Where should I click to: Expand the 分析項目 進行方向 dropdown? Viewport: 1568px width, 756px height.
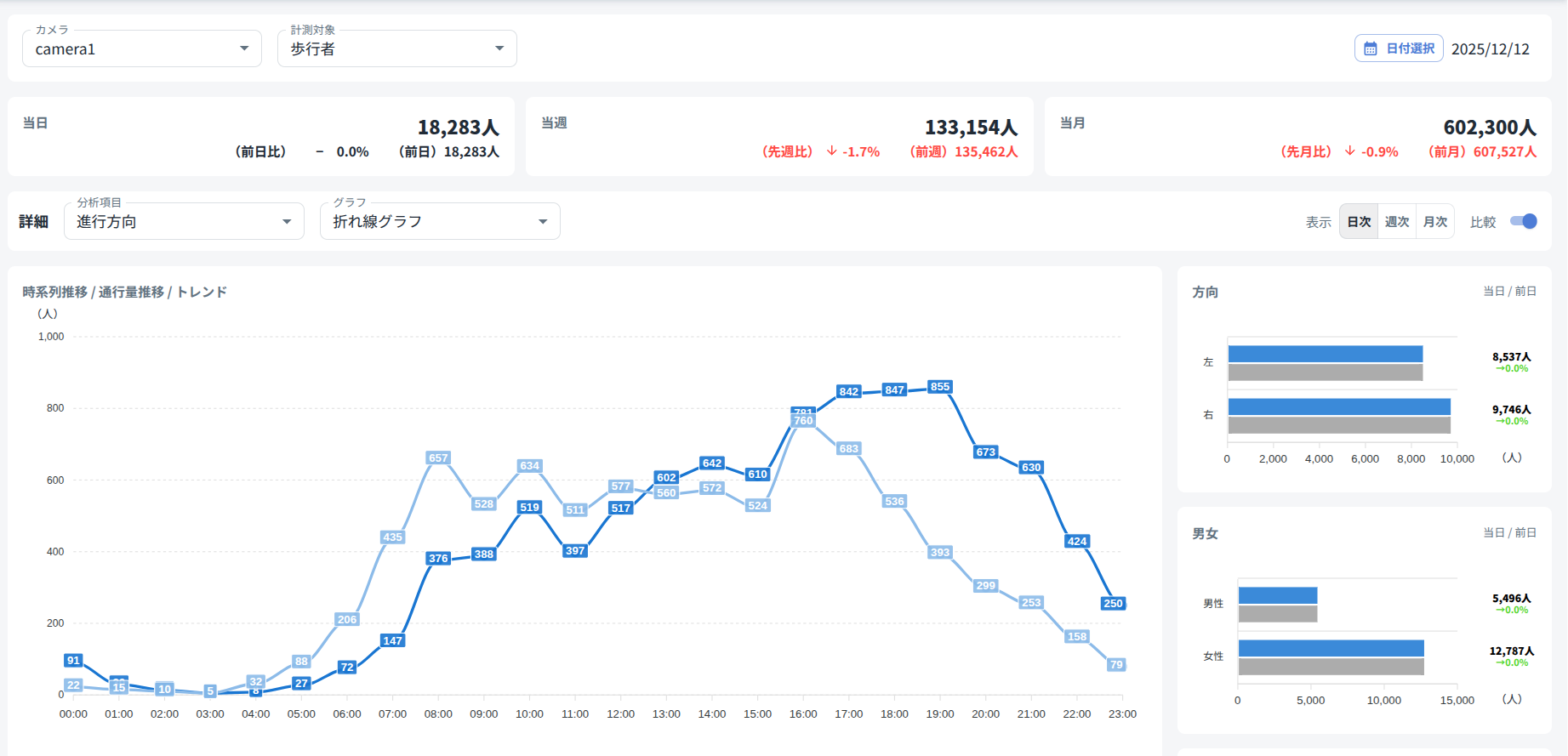click(185, 221)
